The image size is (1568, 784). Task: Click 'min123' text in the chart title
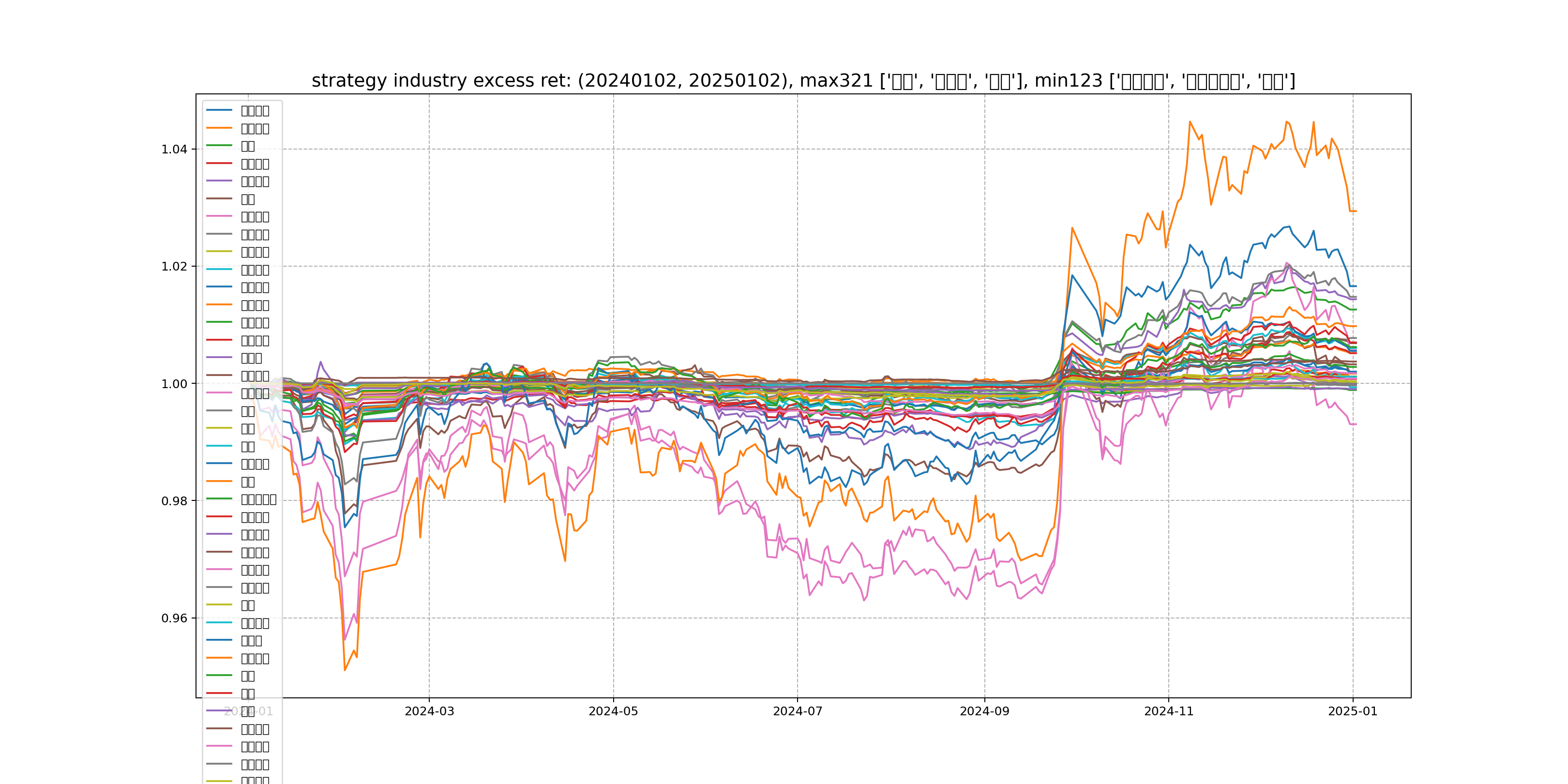coord(1068,80)
